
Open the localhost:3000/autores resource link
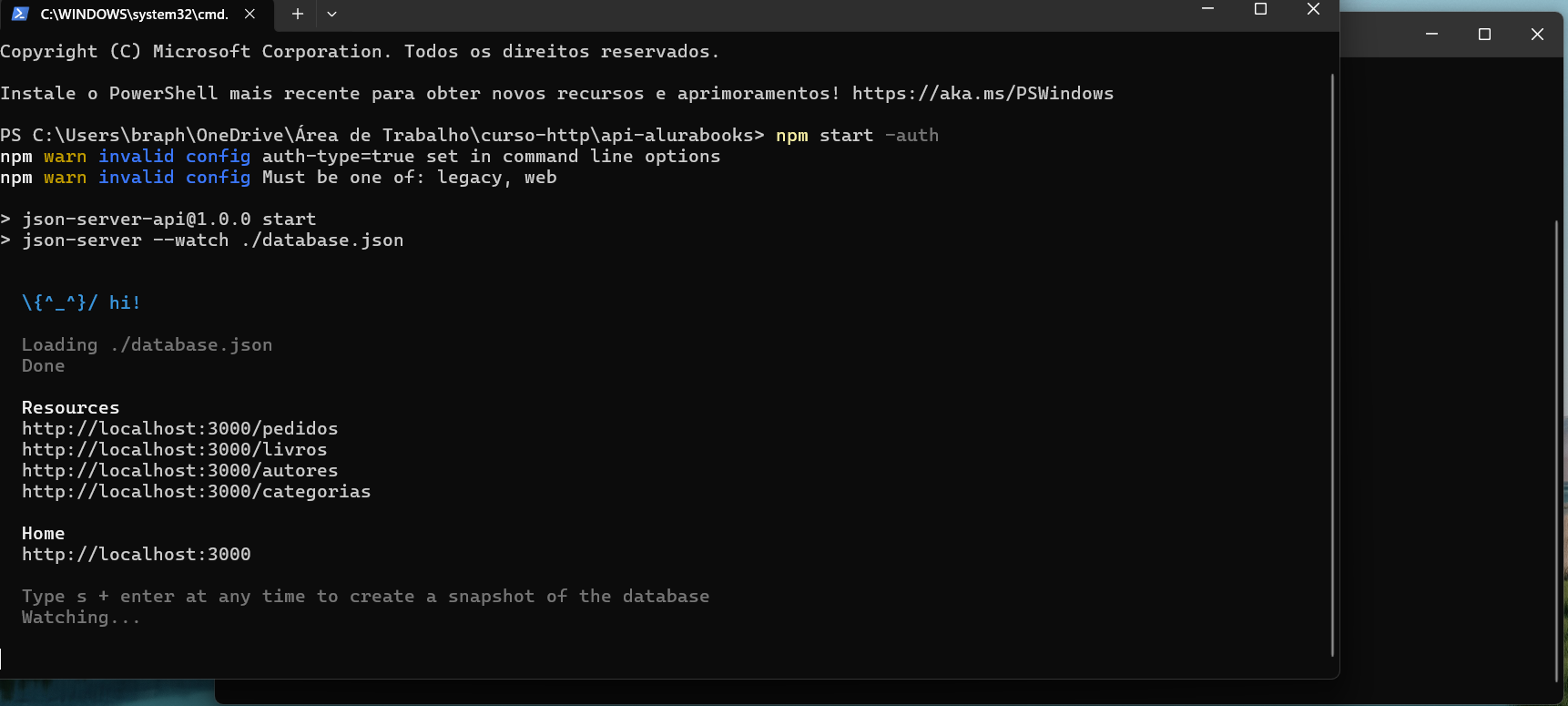click(x=179, y=470)
